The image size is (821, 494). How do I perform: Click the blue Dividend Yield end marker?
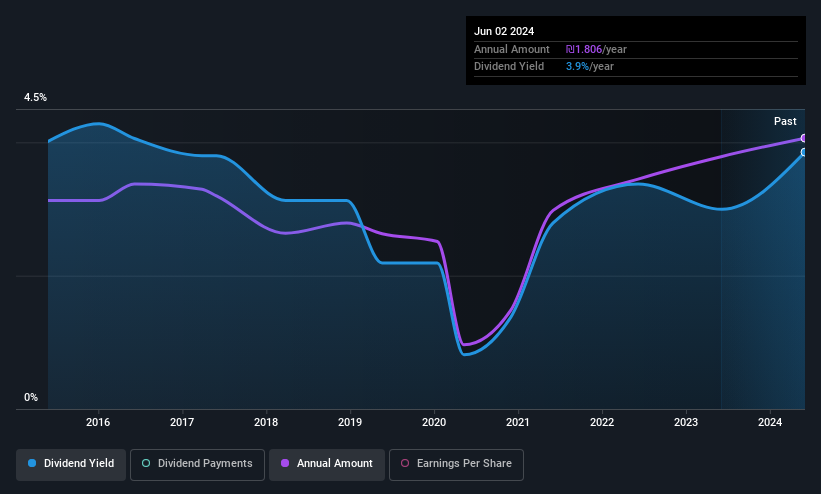(x=804, y=152)
